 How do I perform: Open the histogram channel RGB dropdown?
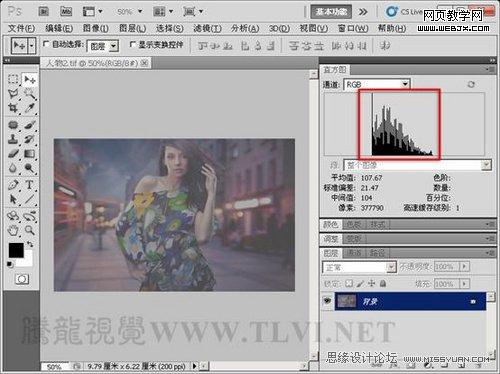tap(377, 84)
